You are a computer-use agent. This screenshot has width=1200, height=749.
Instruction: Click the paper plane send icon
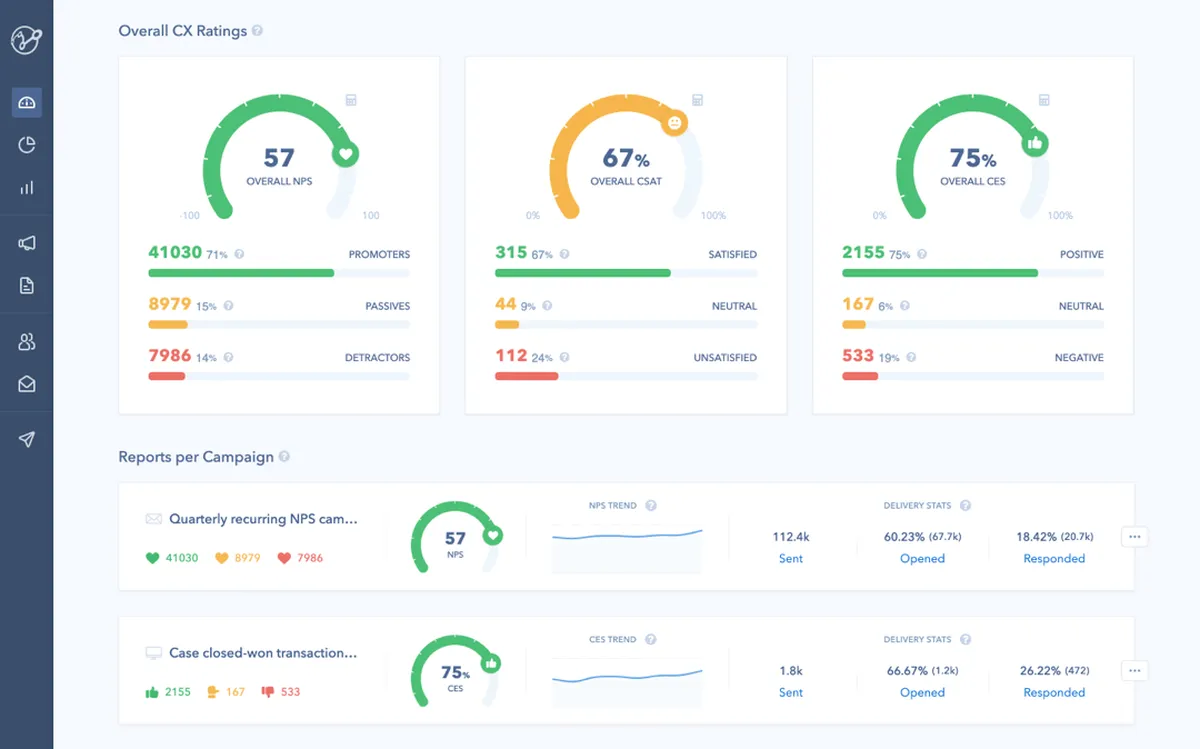coord(27,440)
